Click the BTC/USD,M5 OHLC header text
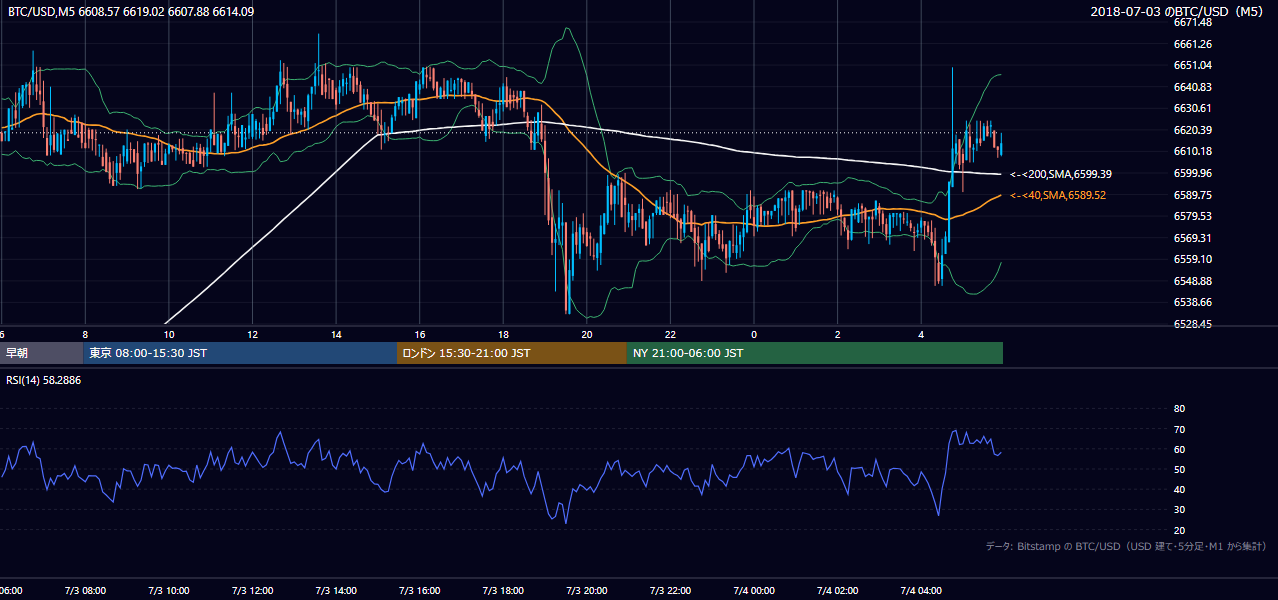This screenshot has height=600, width=1278. [131, 11]
